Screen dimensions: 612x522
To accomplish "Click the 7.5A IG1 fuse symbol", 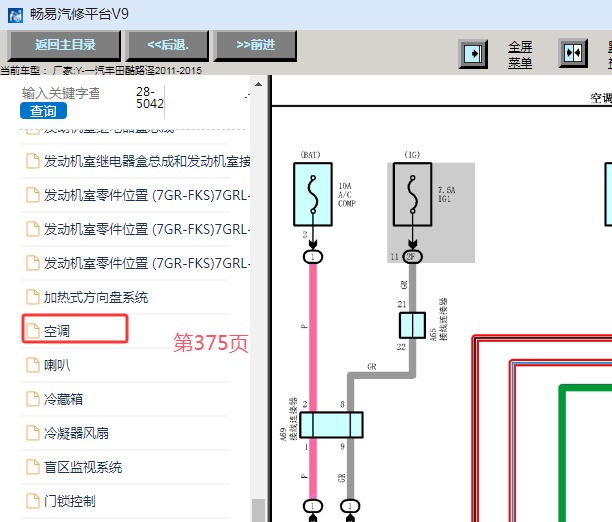I will click(x=413, y=194).
